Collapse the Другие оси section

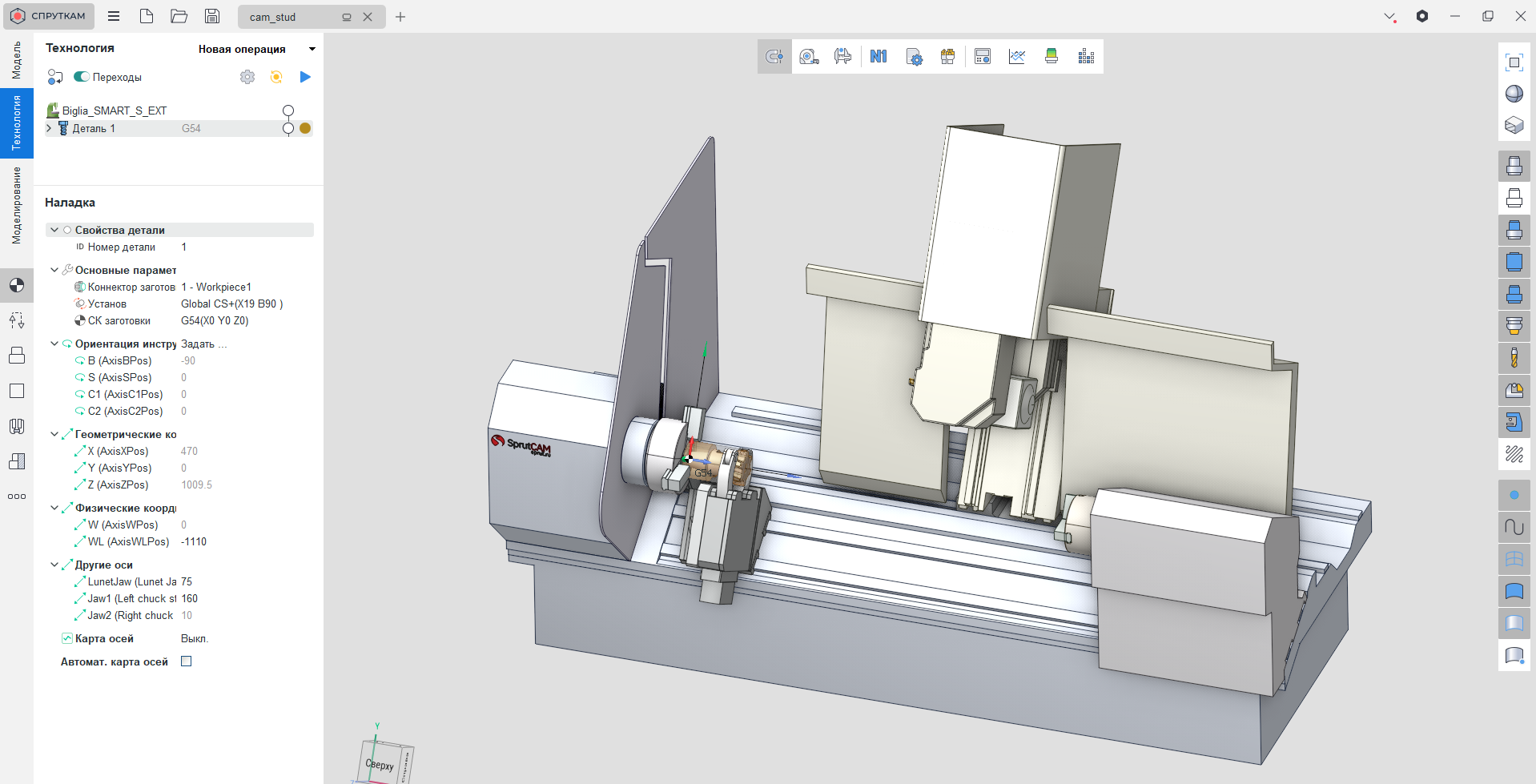tap(54, 565)
